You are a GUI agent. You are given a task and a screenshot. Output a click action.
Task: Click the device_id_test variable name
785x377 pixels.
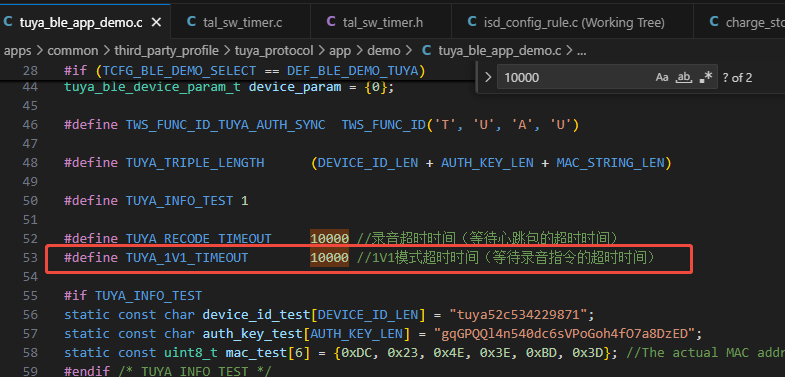tap(256, 314)
